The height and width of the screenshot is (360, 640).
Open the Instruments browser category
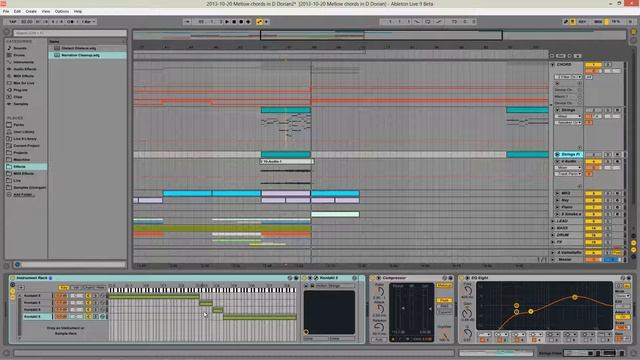click(x=23, y=62)
